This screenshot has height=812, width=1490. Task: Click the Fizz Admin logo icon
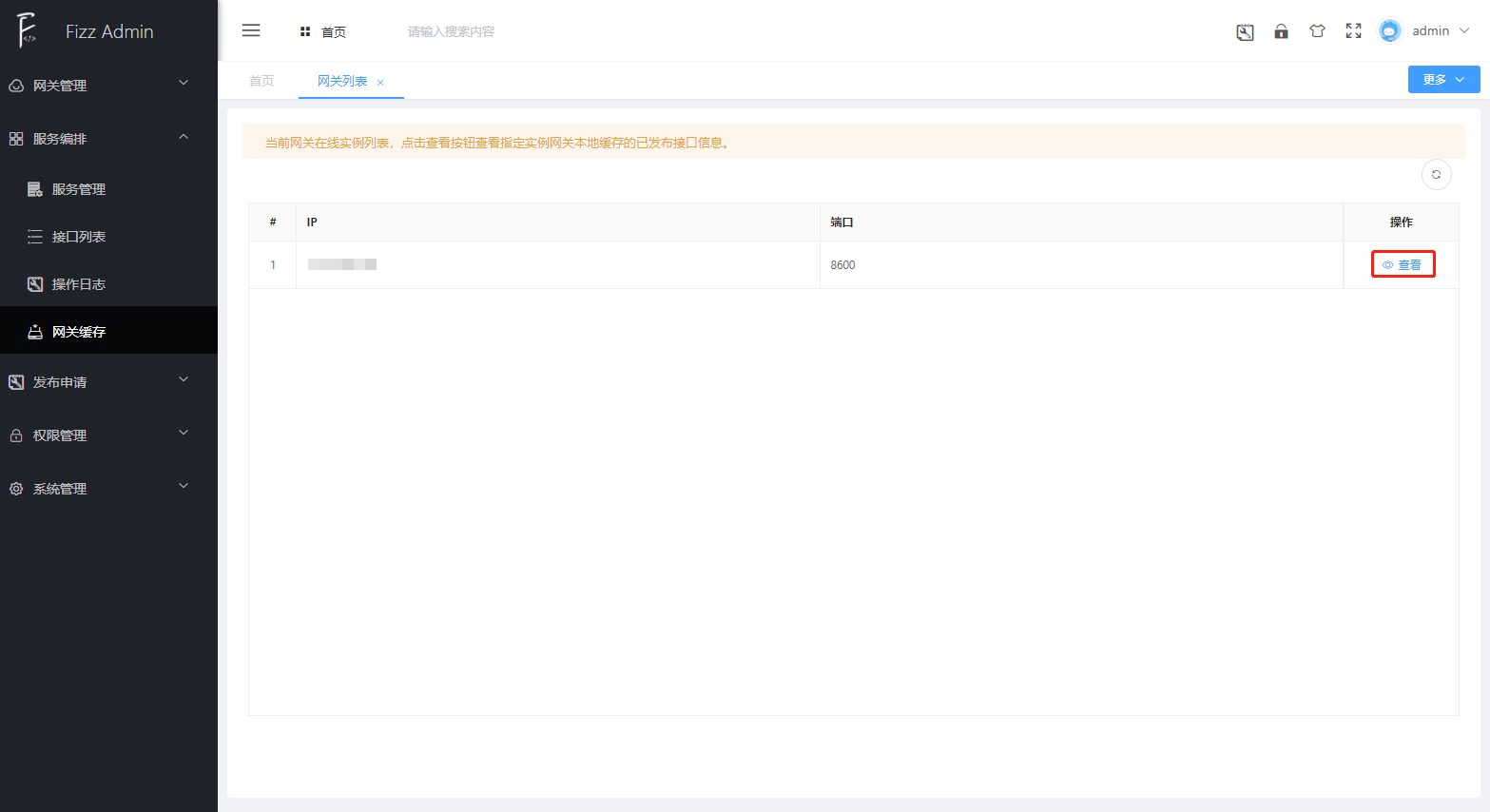pos(26,30)
